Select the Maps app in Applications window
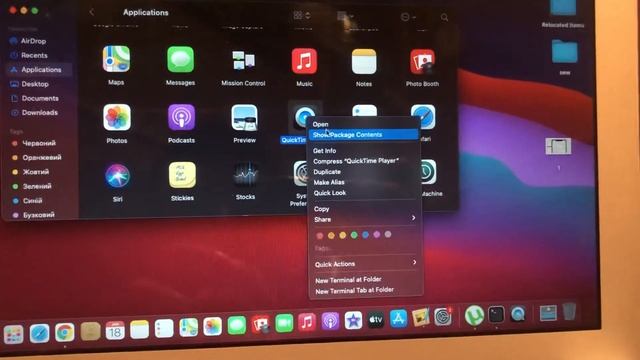The image size is (640, 360). (x=116, y=60)
